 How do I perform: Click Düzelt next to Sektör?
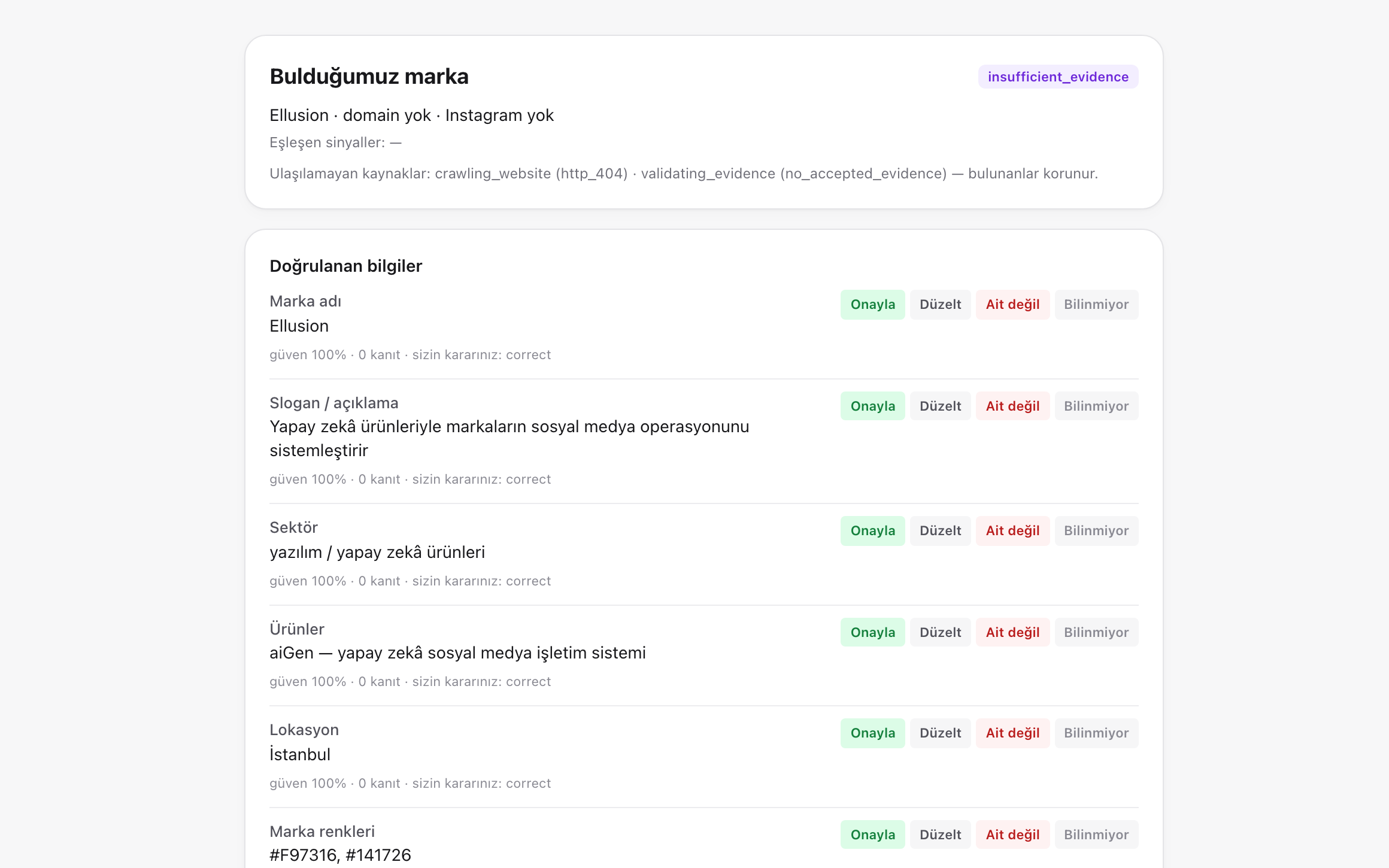pyautogui.click(x=940, y=531)
